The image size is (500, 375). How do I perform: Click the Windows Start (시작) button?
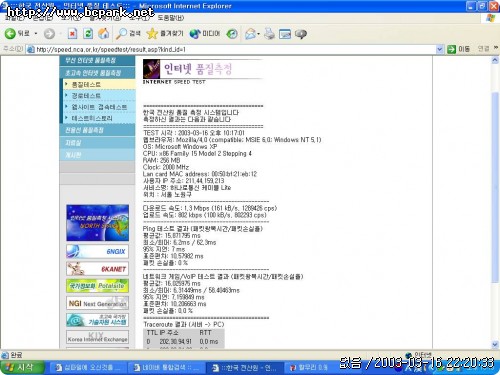(x=22, y=367)
